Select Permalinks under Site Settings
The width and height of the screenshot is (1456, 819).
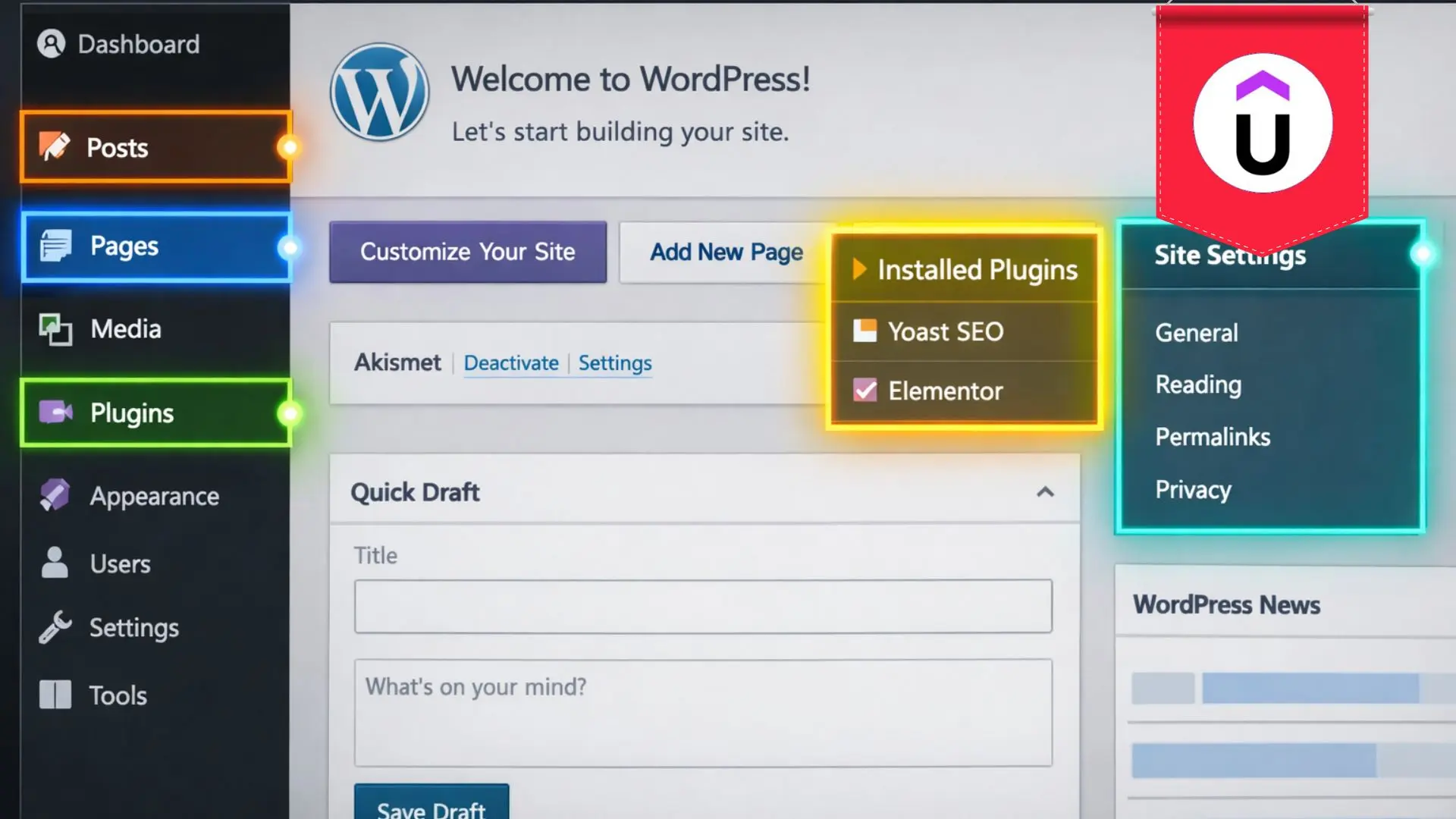1212,437
